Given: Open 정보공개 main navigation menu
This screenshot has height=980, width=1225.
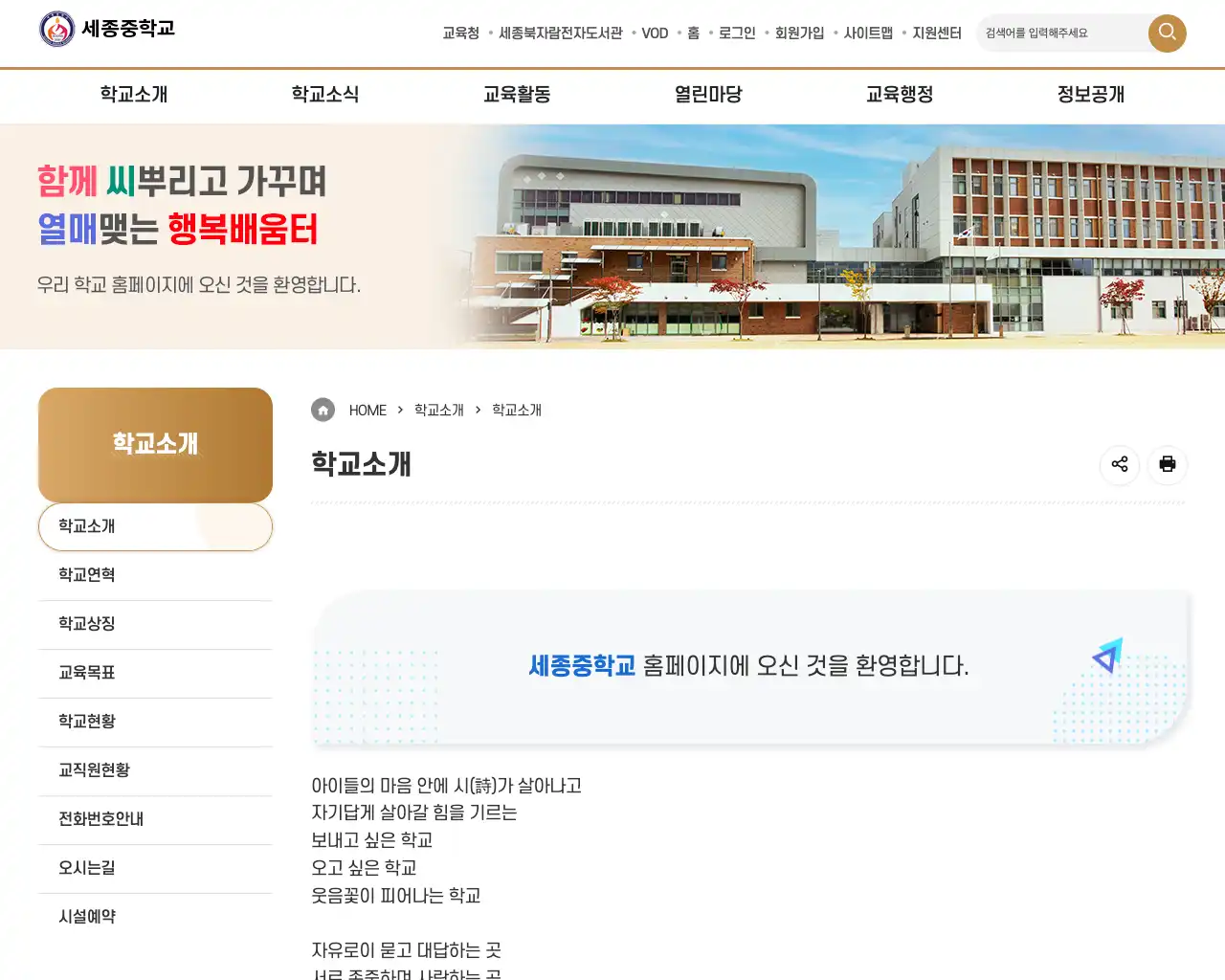Looking at the screenshot, I should click(x=1091, y=94).
